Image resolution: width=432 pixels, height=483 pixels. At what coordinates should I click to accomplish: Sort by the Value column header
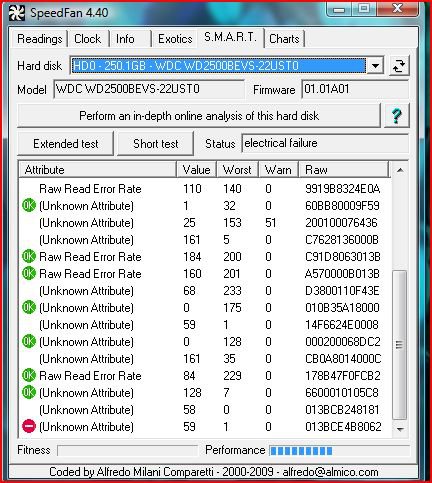point(196,170)
